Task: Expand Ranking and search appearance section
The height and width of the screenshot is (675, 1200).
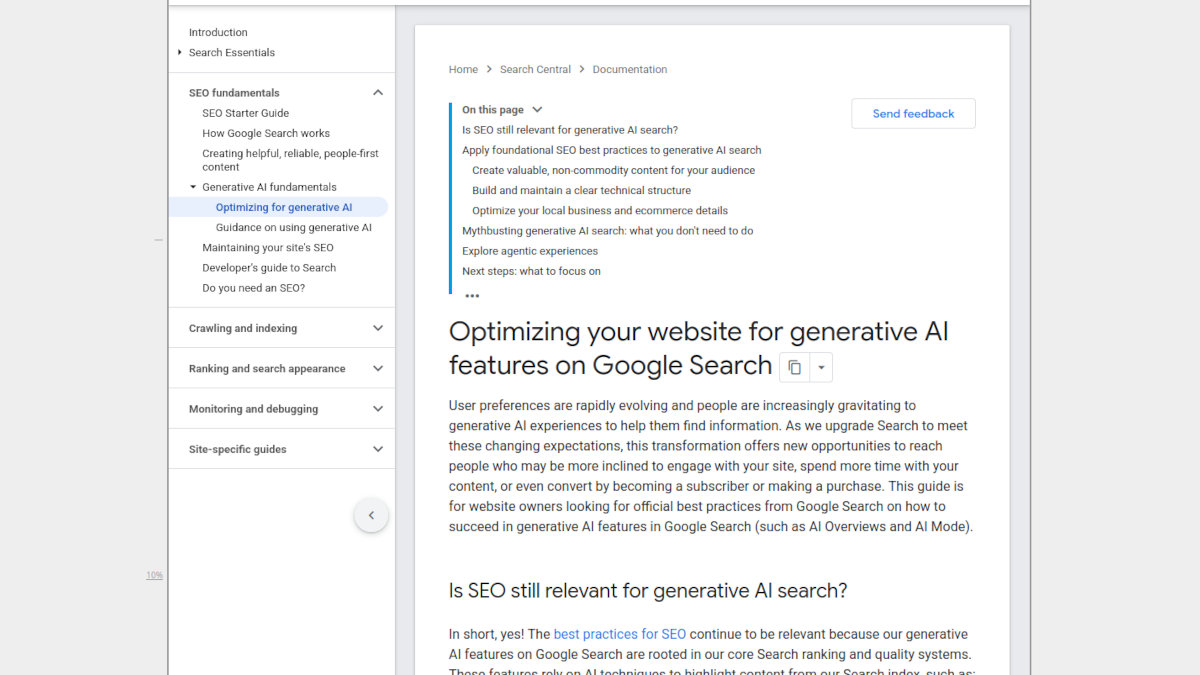Action: tap(378, 368)
